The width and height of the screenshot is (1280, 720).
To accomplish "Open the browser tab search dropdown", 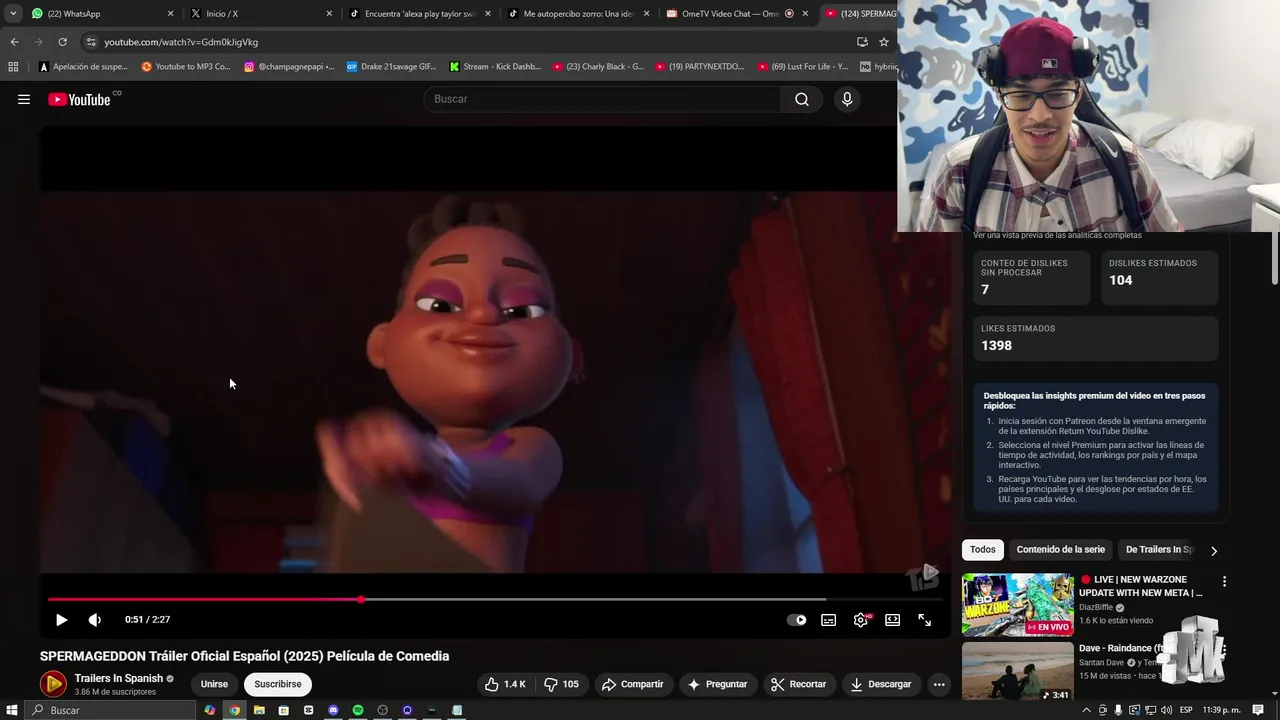I will pos(13,14).
